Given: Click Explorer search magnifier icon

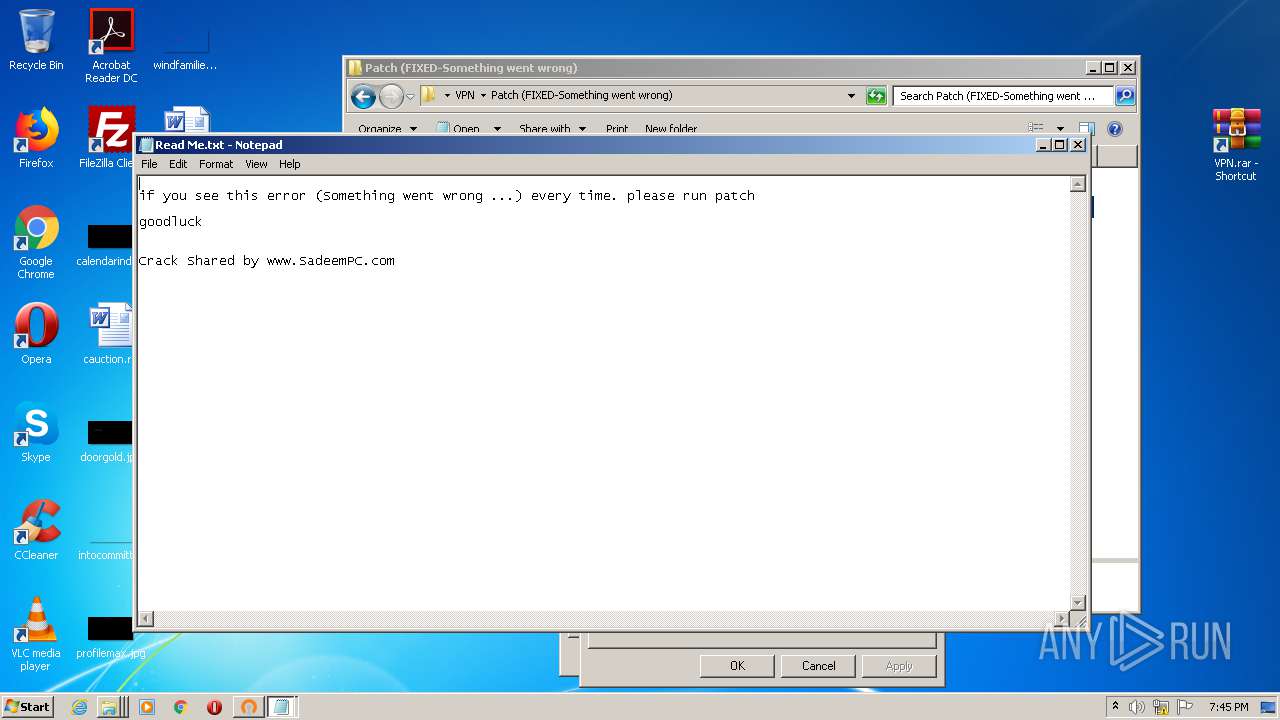Looking at the screenshot, I should pyautogui.click(x=1125, y=96).
